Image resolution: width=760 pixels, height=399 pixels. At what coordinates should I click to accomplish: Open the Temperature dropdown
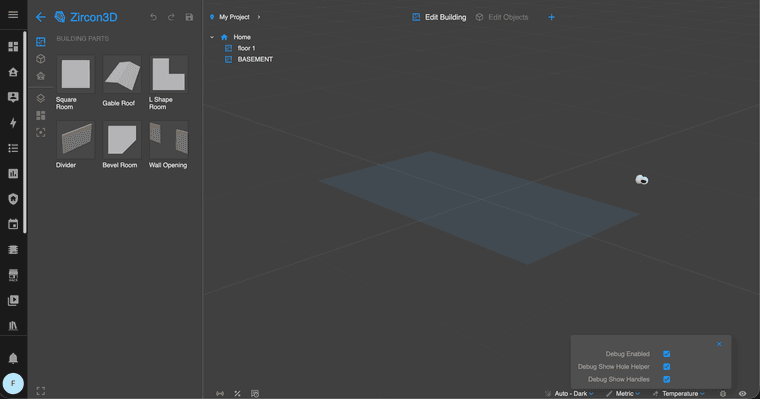click(x=679, y=394)
